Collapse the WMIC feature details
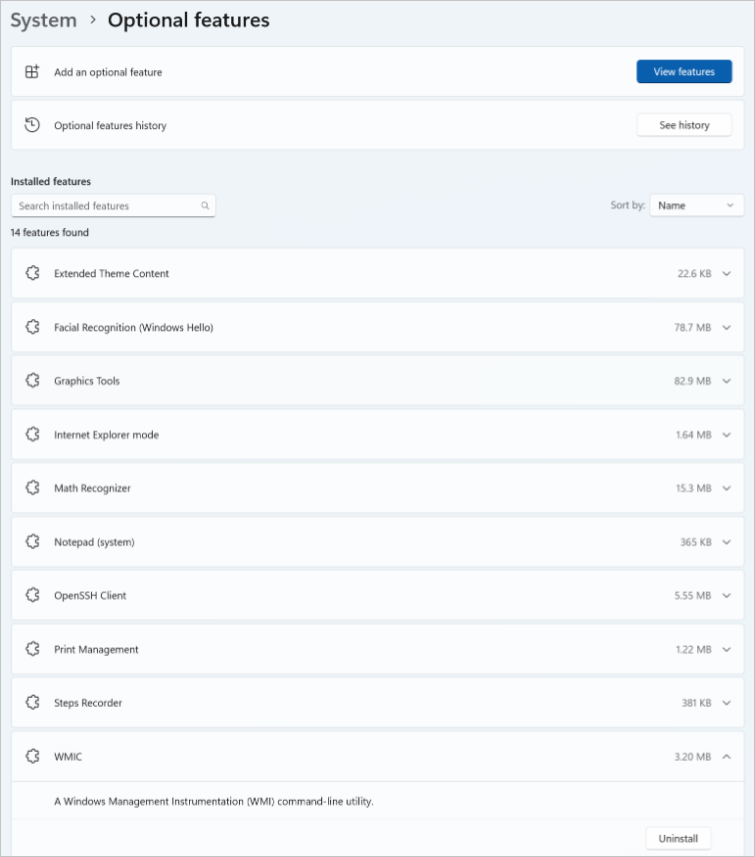 click(727, 756)
